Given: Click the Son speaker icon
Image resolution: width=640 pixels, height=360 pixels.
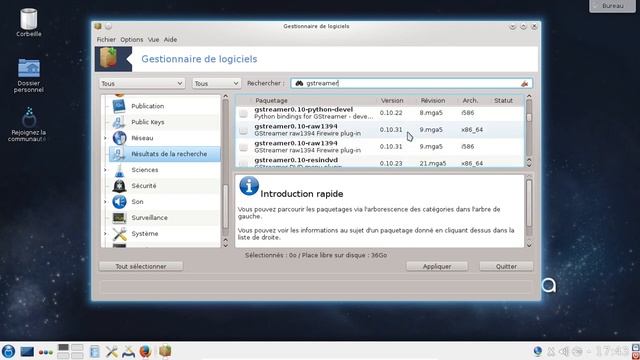Looking at the screenshot, I should tap(119, 202).
